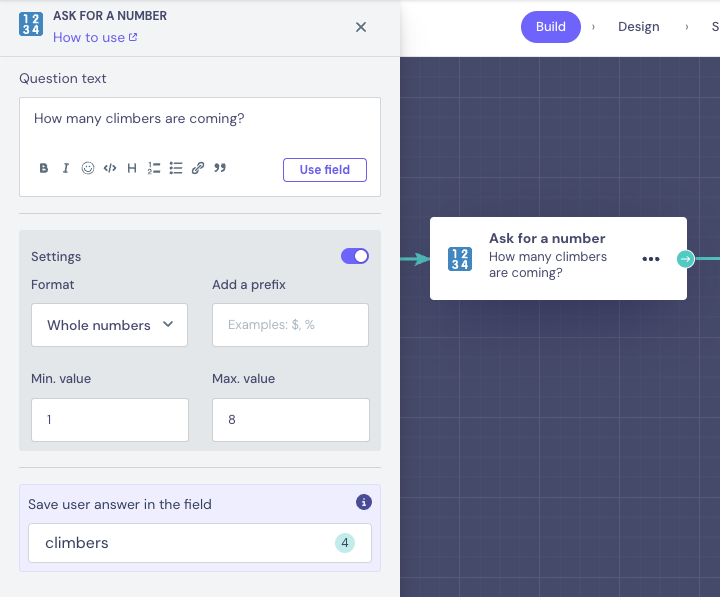The height and width of the screenshot is (597, 720).
Task: Open the three-dot menu on the node
Action: [x=651, y=259]
